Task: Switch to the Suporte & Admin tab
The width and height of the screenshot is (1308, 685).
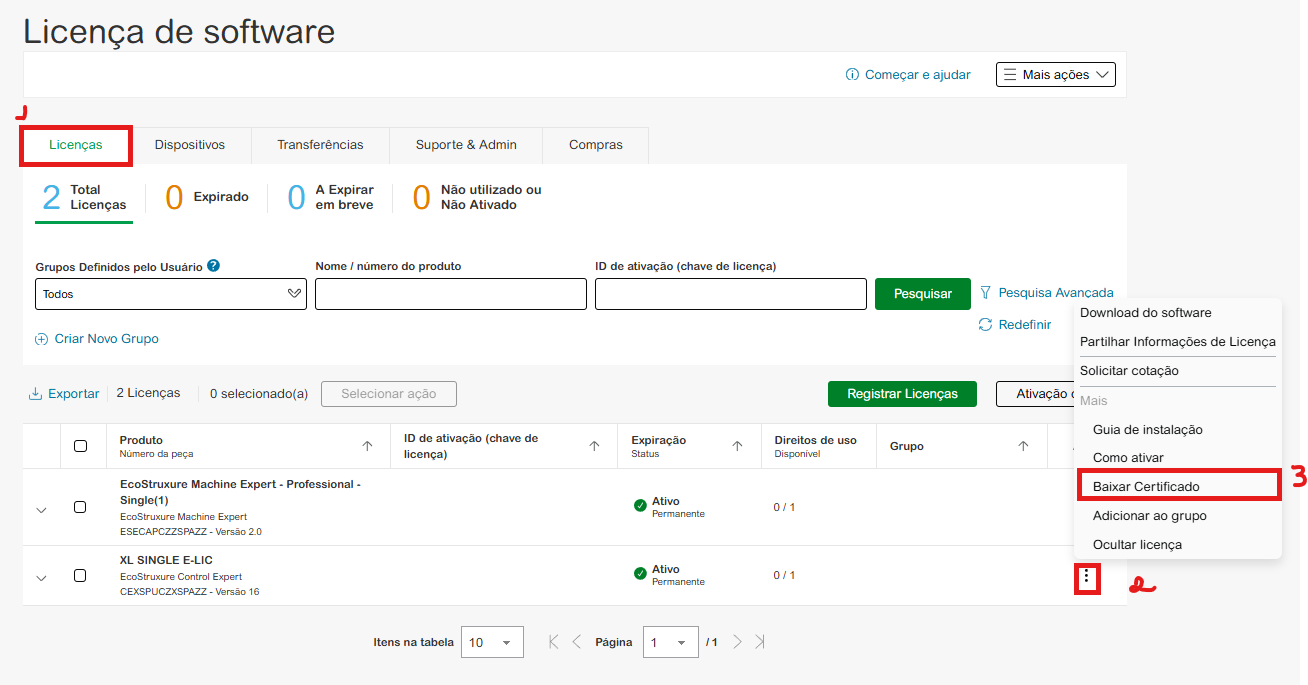Action: pos(466,145)
